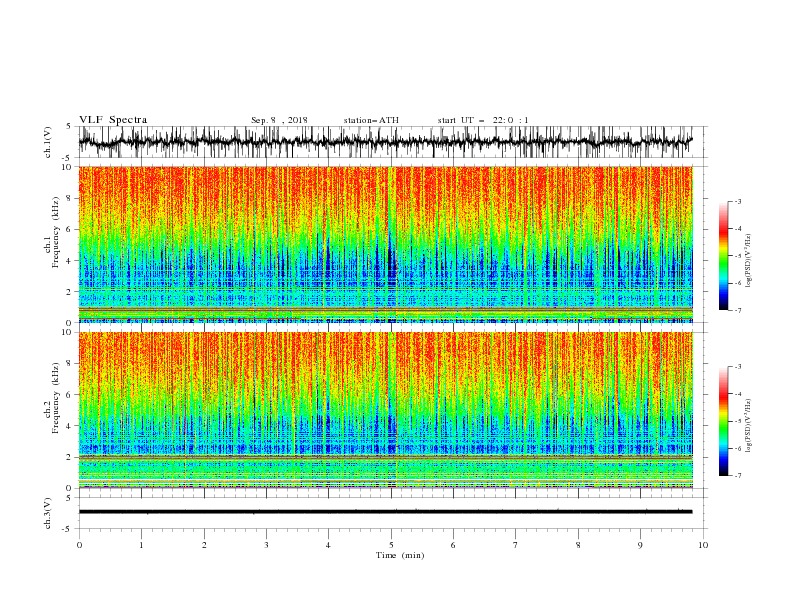Click time axis tick label "3"

click(x=266, y=545)
